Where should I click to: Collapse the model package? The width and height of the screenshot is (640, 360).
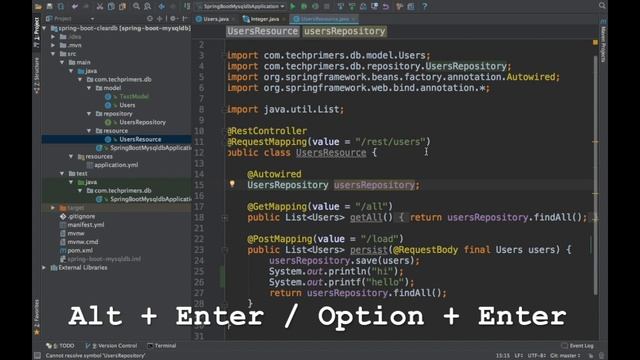pyautogui.click(x=89, y=88)
